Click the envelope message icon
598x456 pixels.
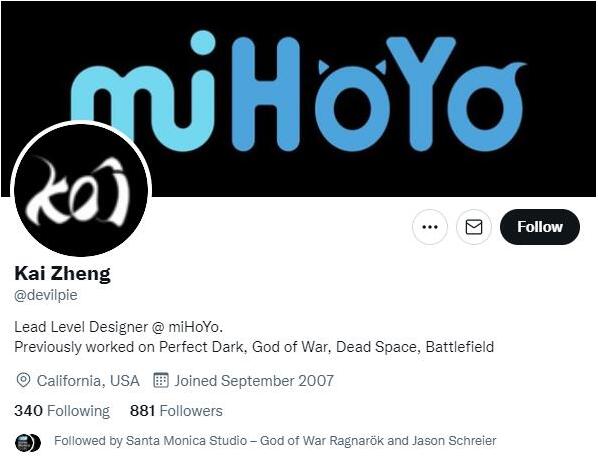474,227
